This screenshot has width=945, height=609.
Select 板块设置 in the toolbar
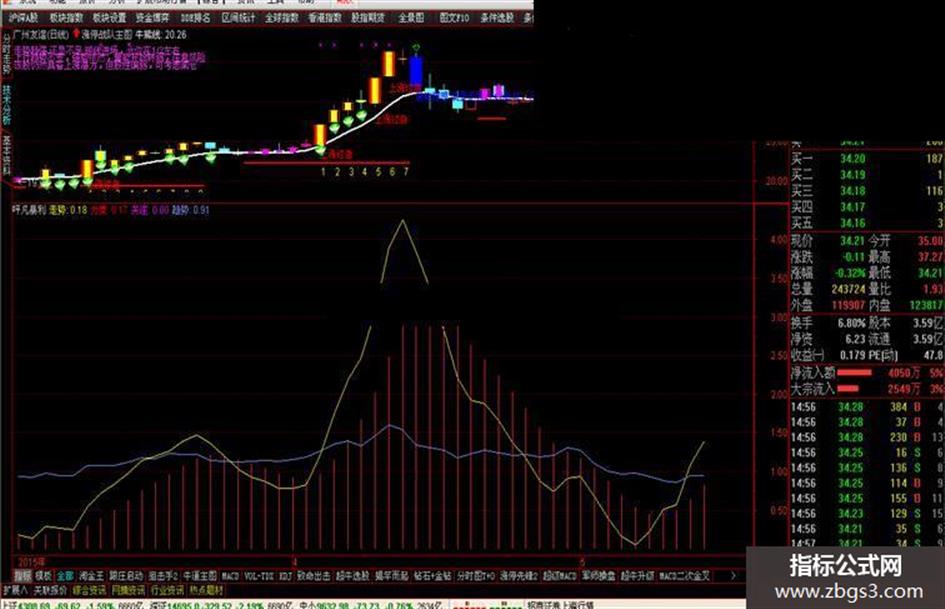[109, 18]
